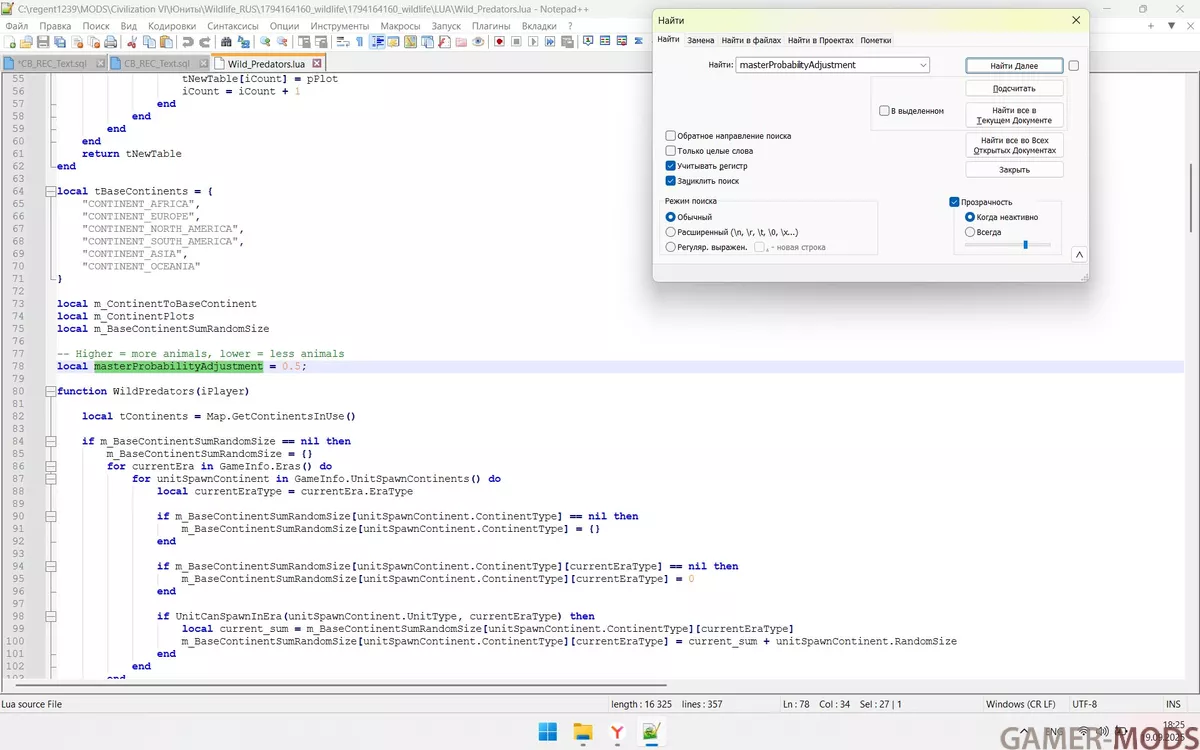The image size is (1200, 750).
Task: Open the find-what history dropdown arrow
Action: (x=922, y=65)
